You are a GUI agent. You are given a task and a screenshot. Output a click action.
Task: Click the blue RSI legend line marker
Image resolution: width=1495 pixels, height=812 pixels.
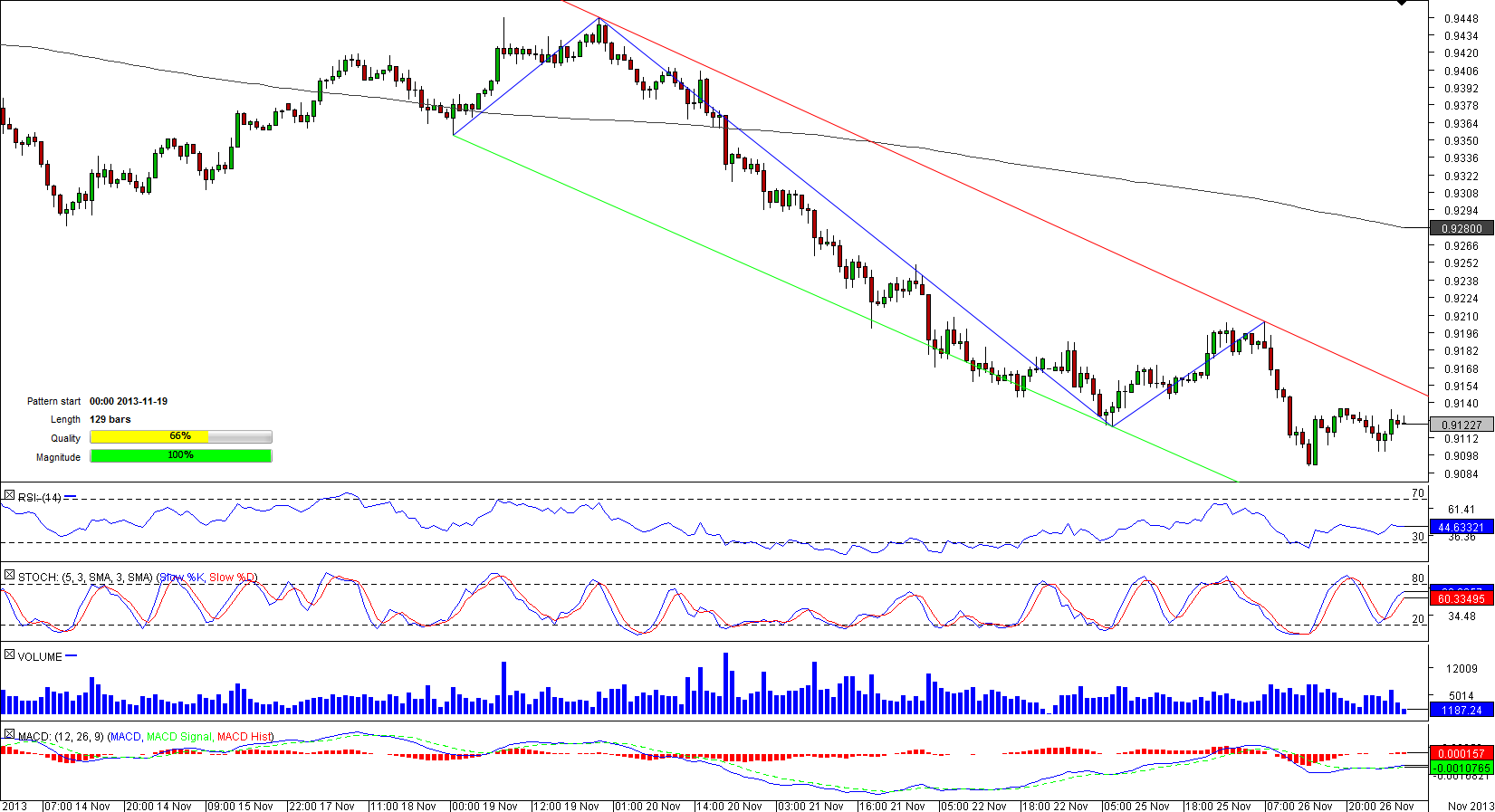71,497
